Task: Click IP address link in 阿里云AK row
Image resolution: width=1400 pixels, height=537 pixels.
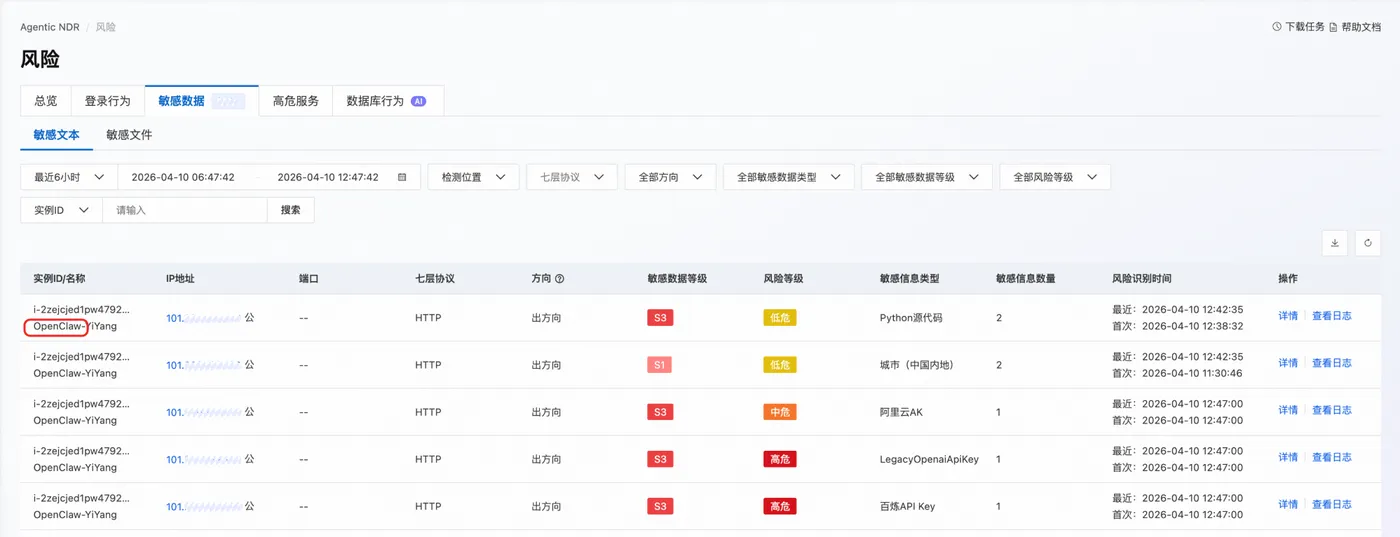Action: [x=203, y=412]
